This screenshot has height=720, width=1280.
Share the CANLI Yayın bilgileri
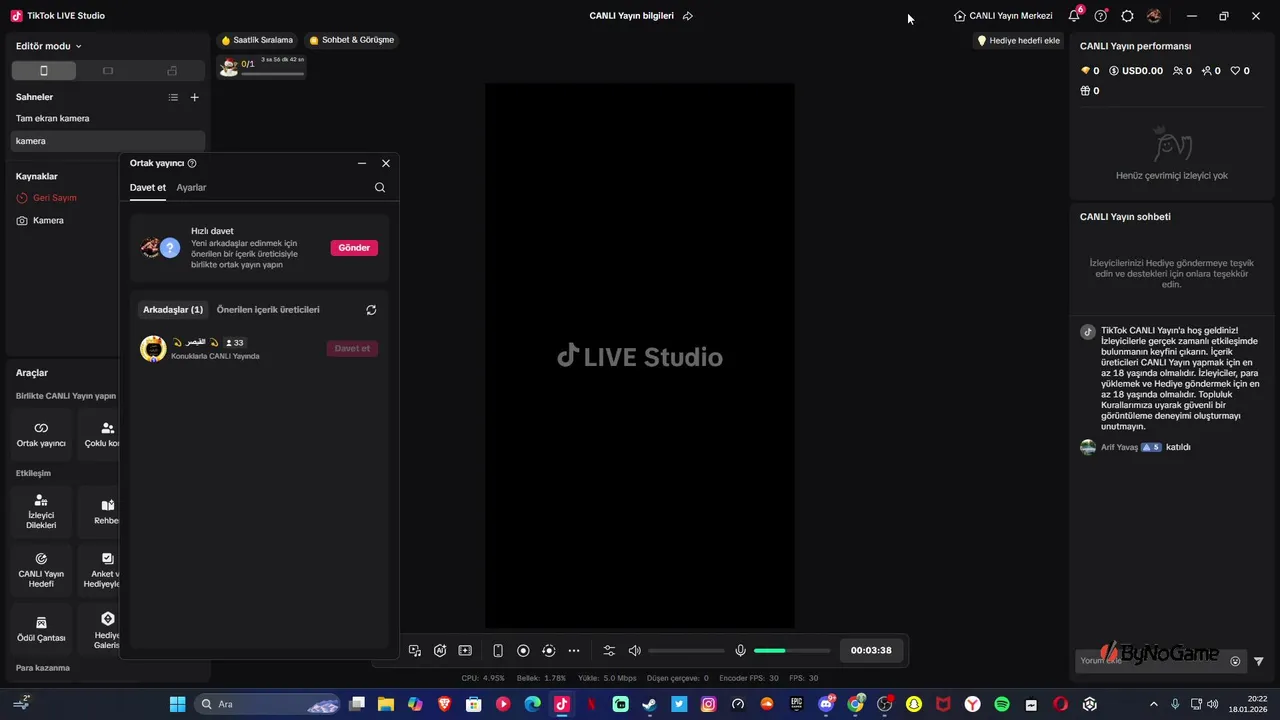[x=688, y=16]
